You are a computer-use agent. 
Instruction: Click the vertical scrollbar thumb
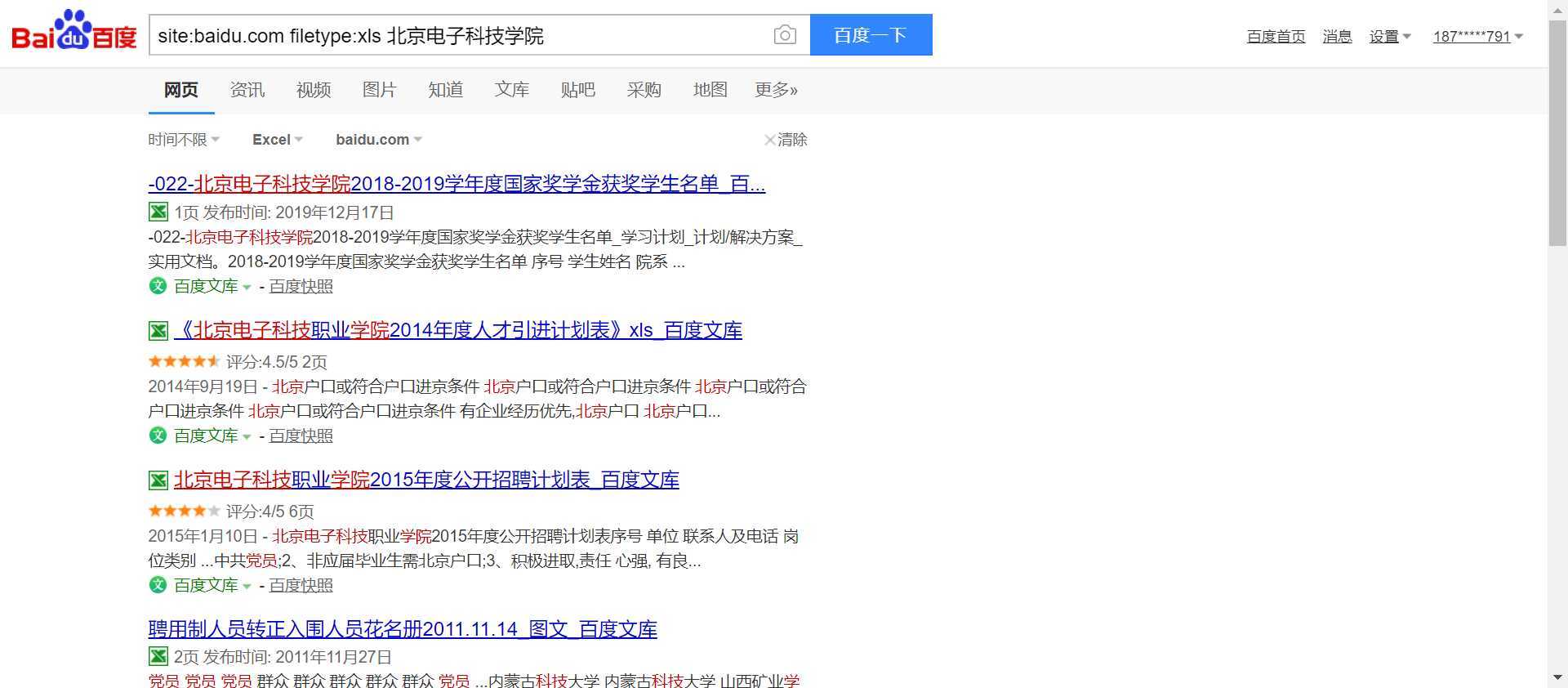(1557, 132)
